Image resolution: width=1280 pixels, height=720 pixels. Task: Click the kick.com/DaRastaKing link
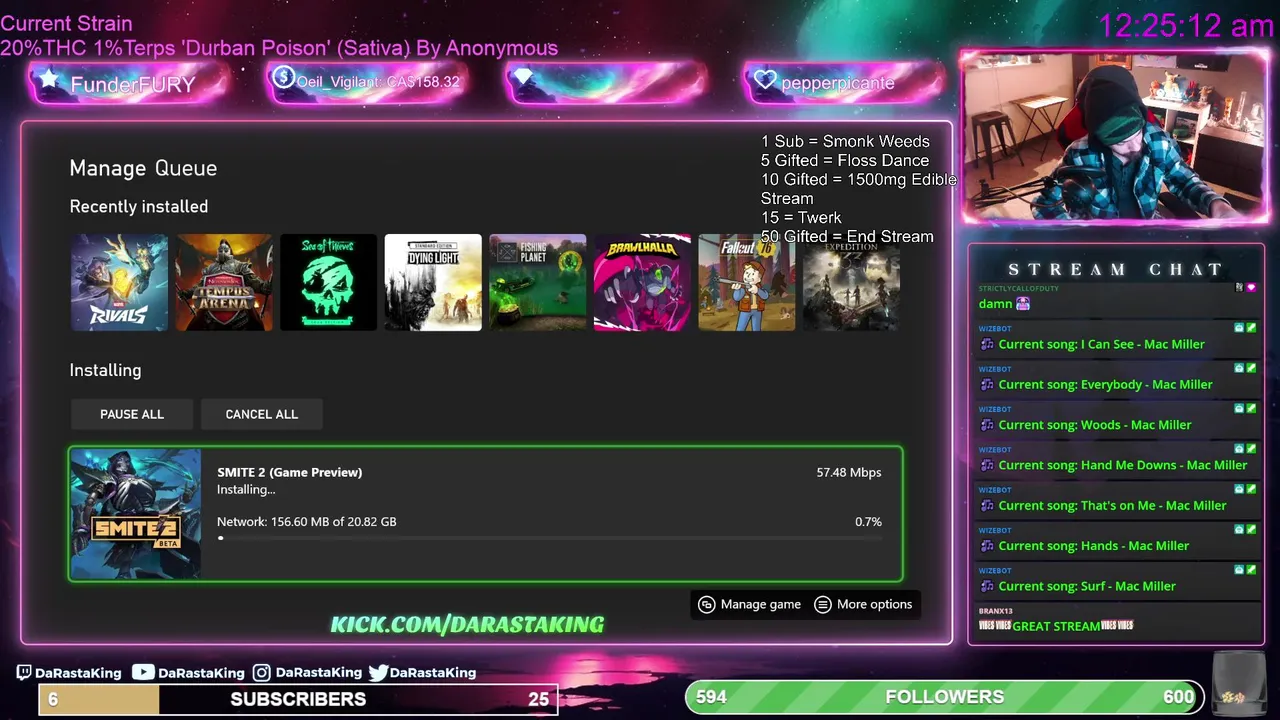click(467, 624)
